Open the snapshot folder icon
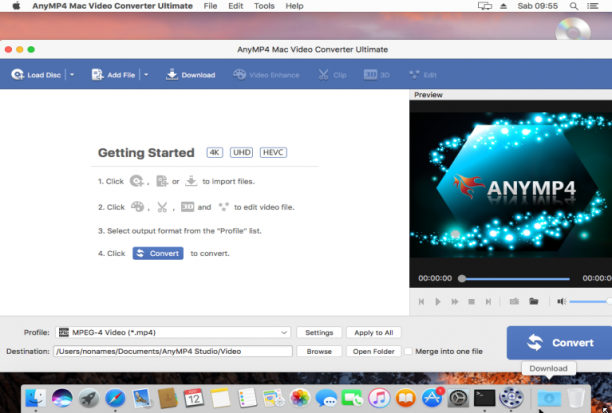This screenshot has height=413, width=612. [x=534, y=301]
